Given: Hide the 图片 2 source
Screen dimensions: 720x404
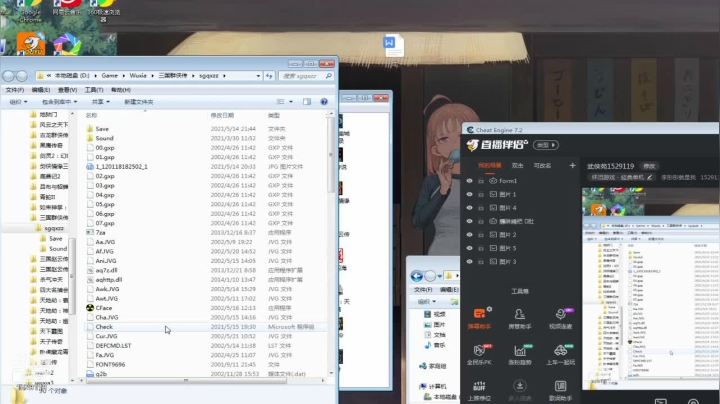Looking at the screenshot, I should tap(469, 235).
